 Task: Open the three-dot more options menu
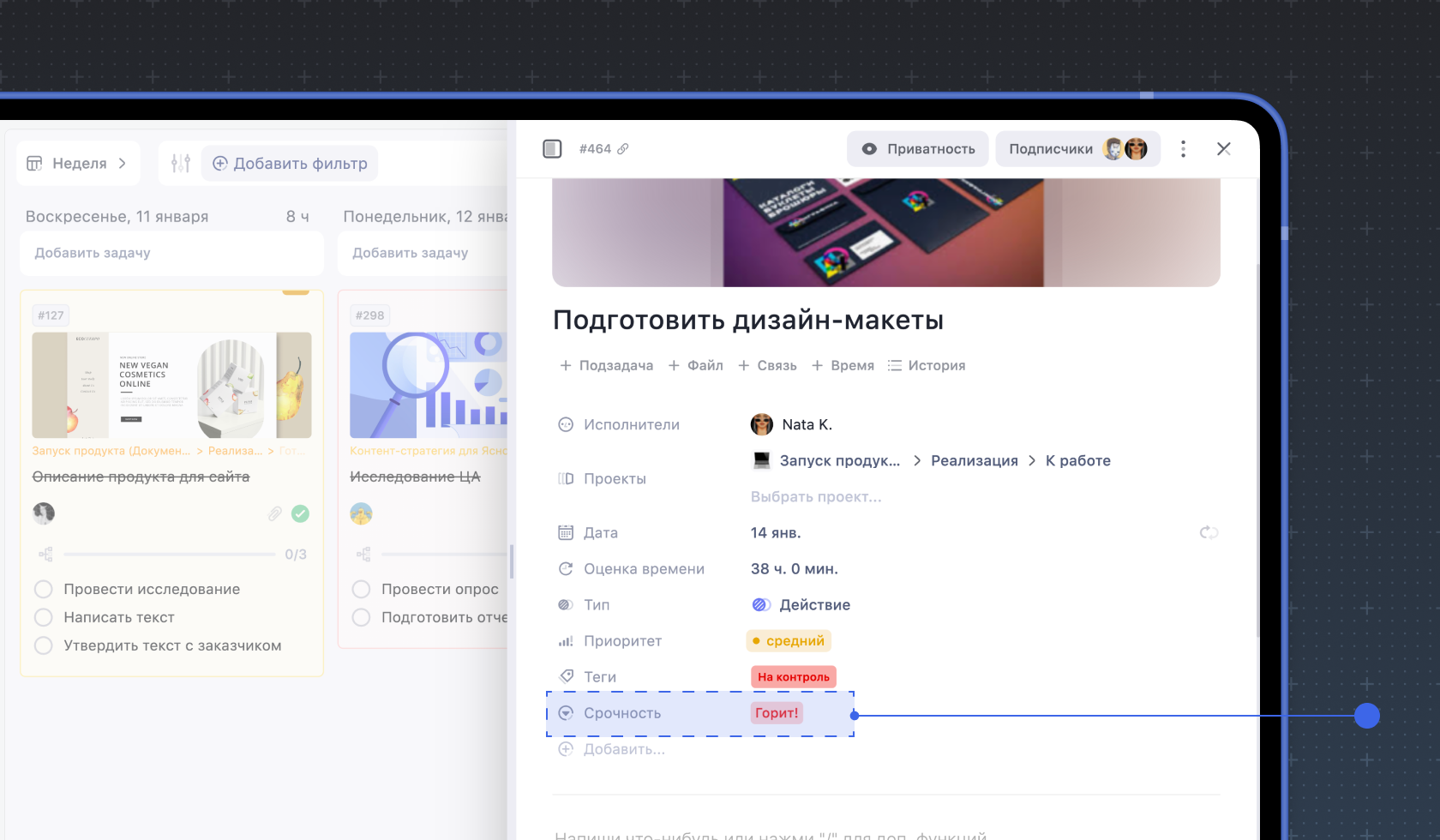(x=1183, y=149)
